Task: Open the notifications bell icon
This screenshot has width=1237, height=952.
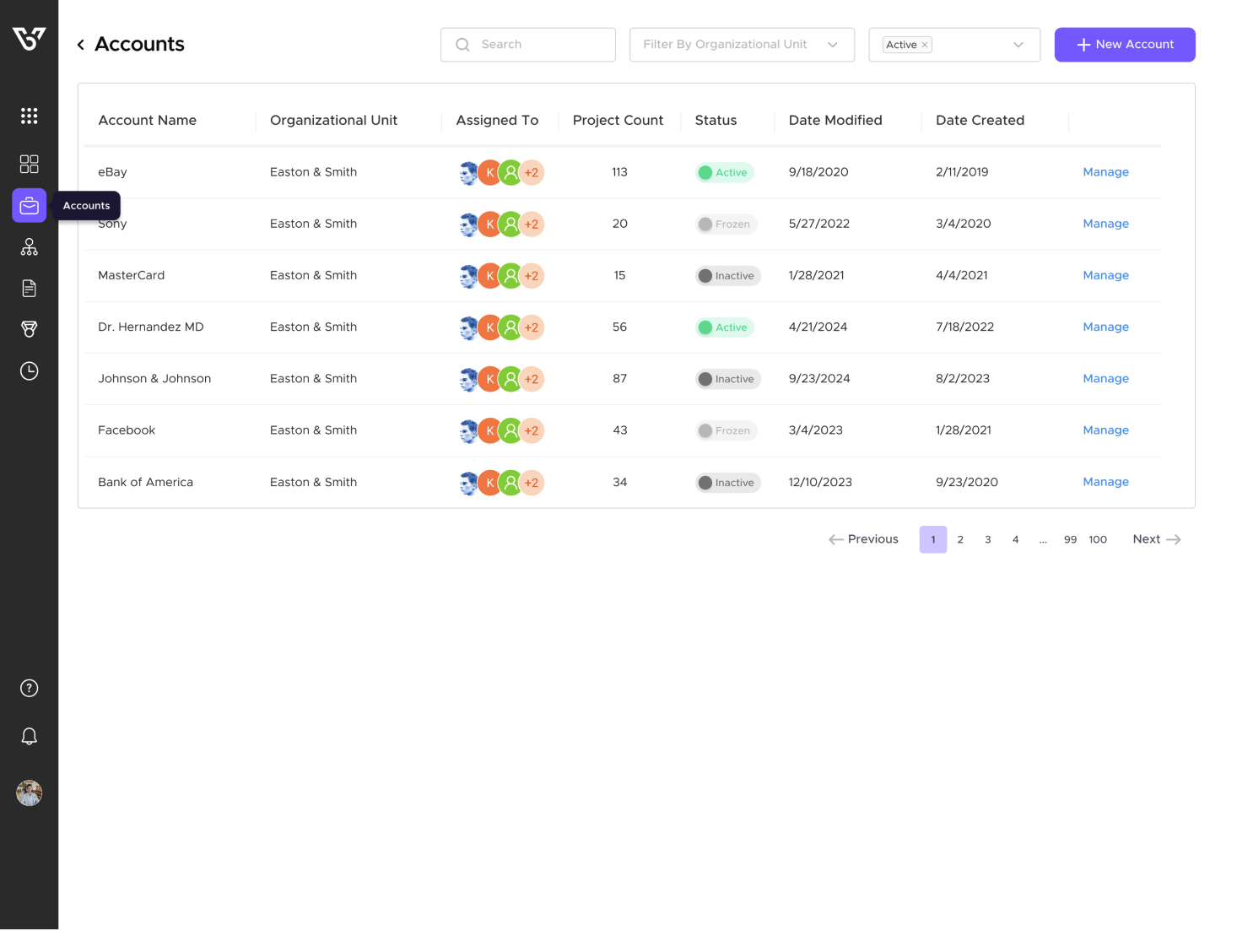Action: point(29,737)
